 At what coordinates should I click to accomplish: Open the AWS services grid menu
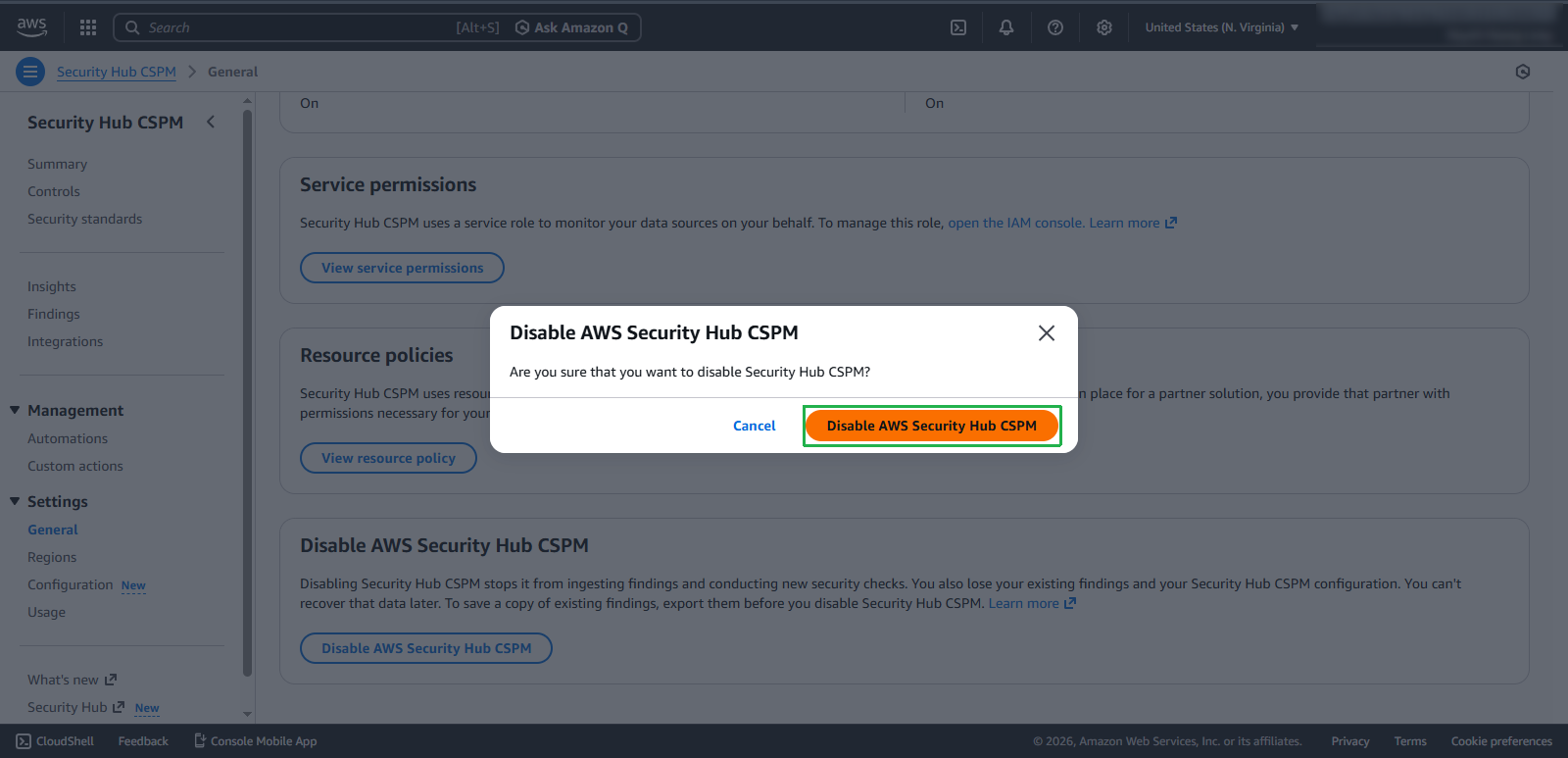pos(88,26)
